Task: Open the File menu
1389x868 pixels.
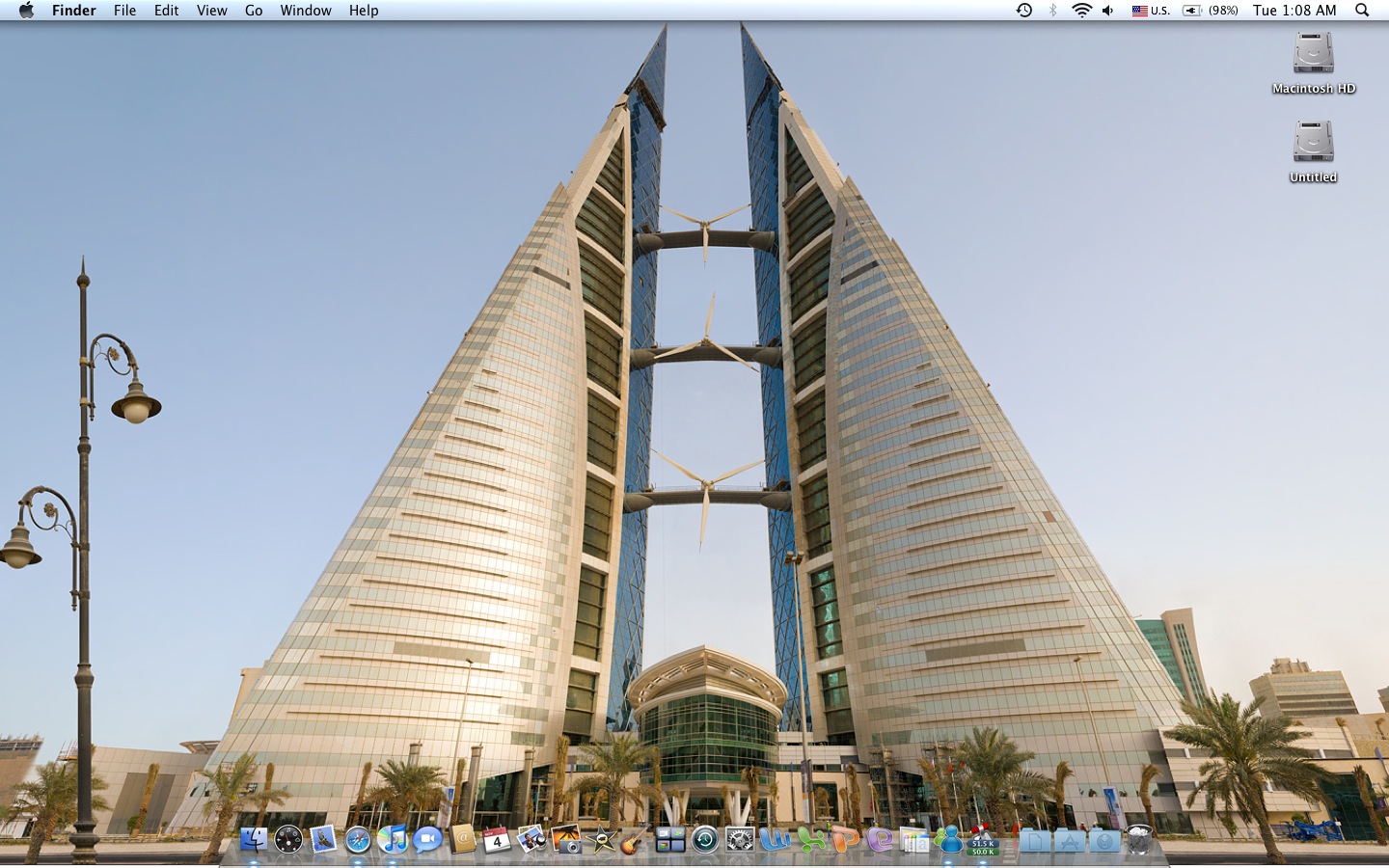Action: (x=124, y=11)
